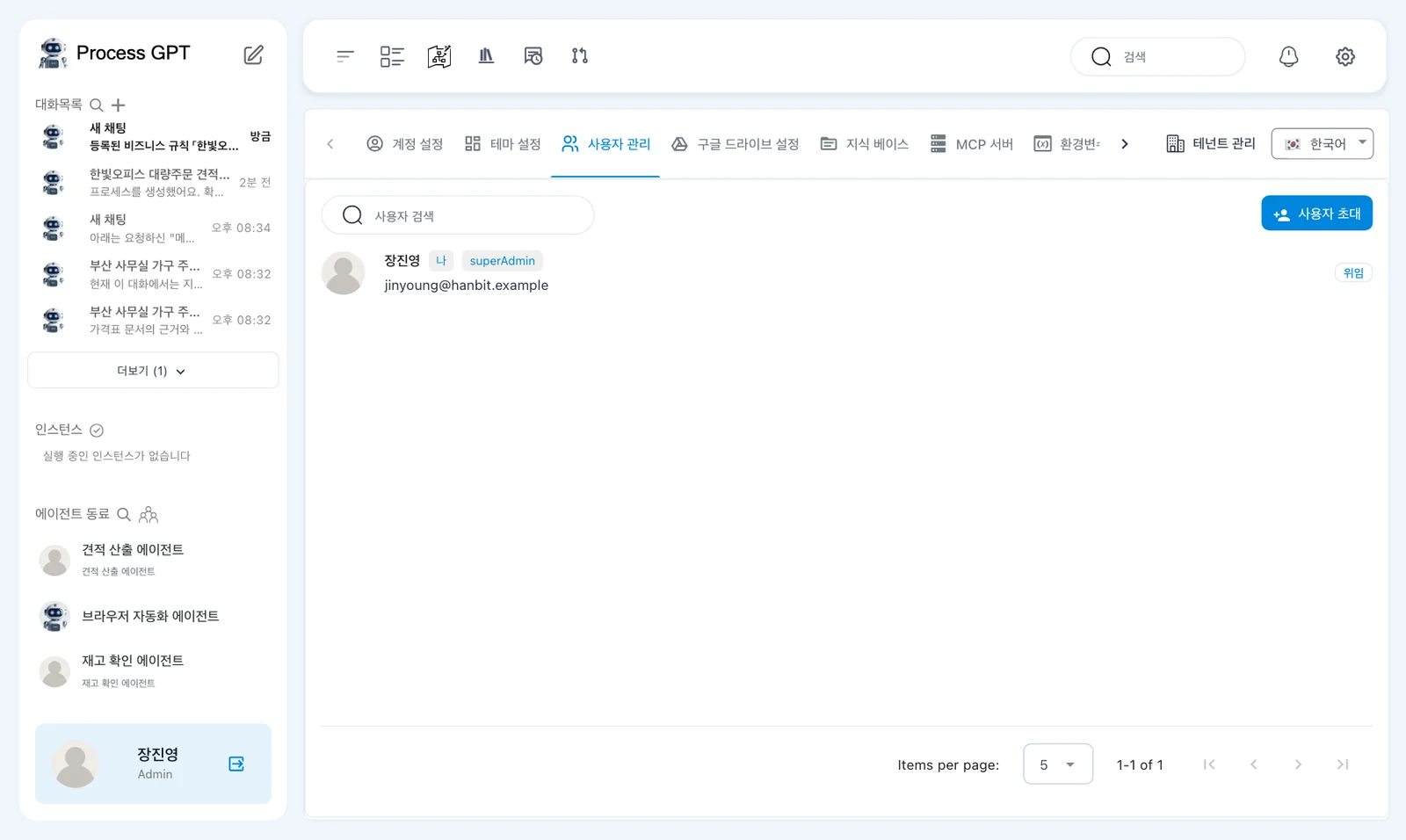Click the jinyoung@hanbit.example email
Screen dimensions: 1406x840
click(x=466, y=286)
